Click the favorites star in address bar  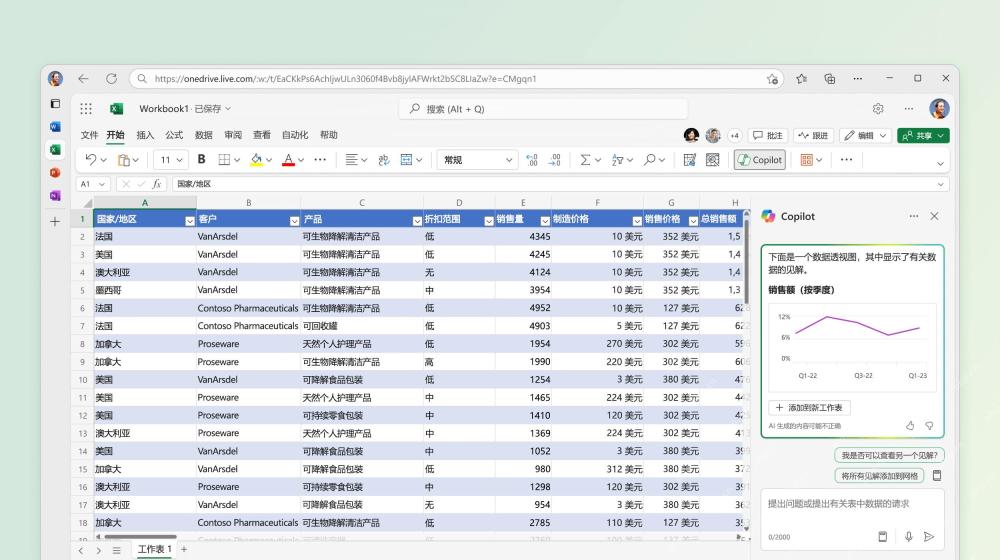click(772, 79)
